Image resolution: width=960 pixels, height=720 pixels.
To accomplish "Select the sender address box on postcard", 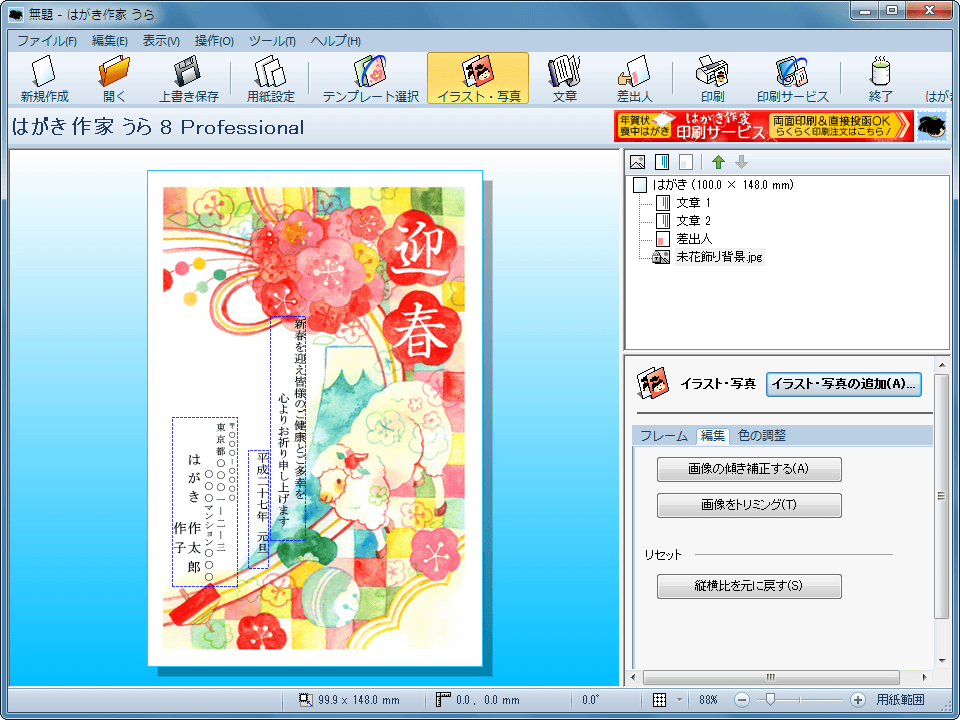I will 204,502.
